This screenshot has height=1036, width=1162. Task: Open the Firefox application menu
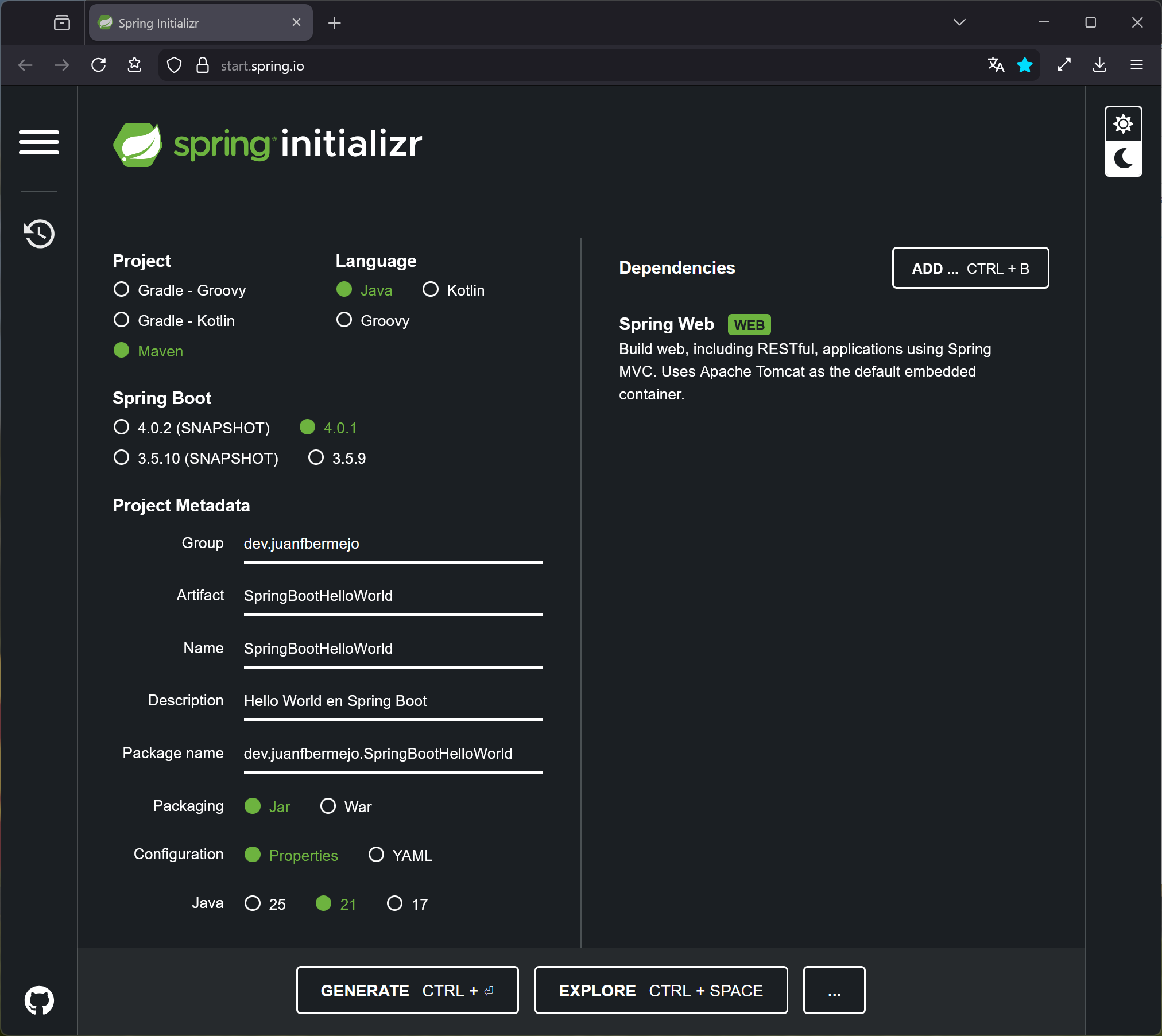[x=1136, y=65]
